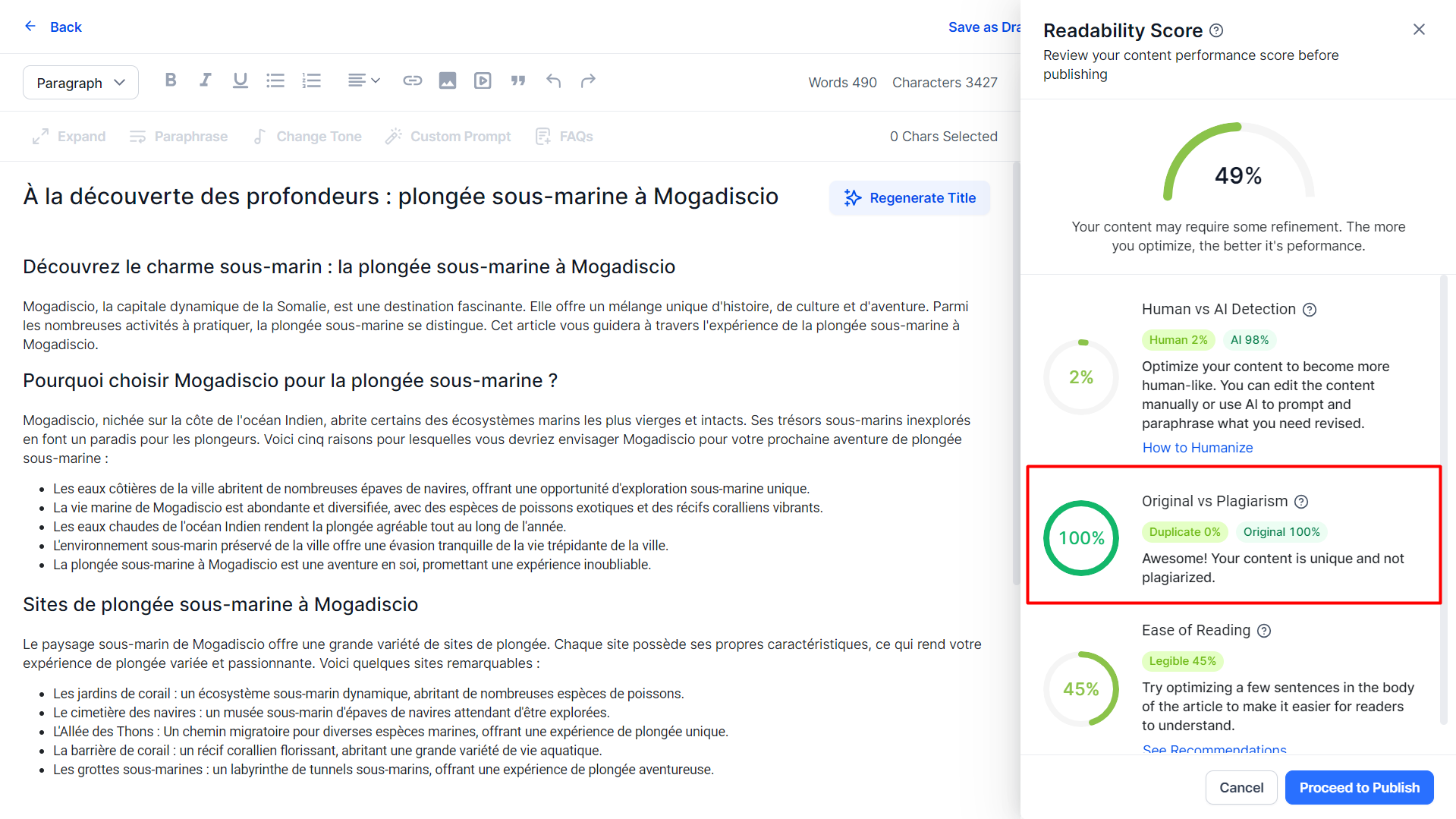The height and width of the screenshot is (819, 1456).
Task: Click heading 'Sites de plongée sous-marine à Mogadiscio'
Action: [x=220, y=605]
